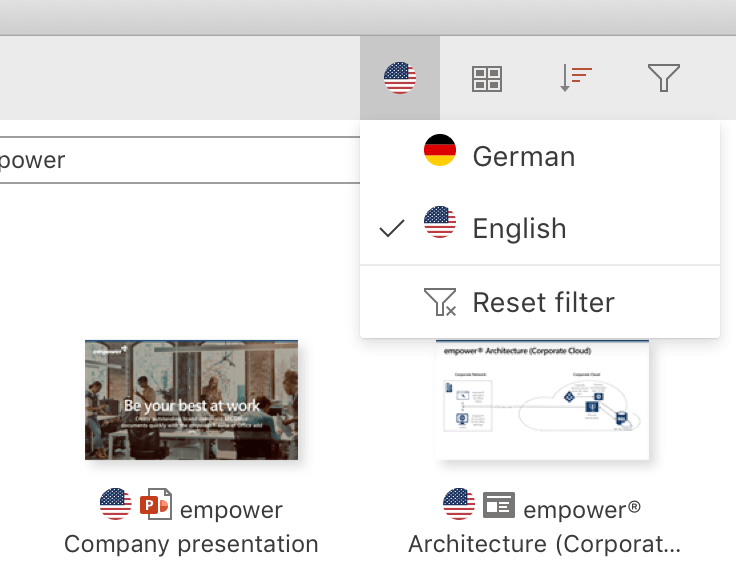Click the Reset filter funnel icon
This screenshot has height=584, width=736.
(x=440, y=302)
